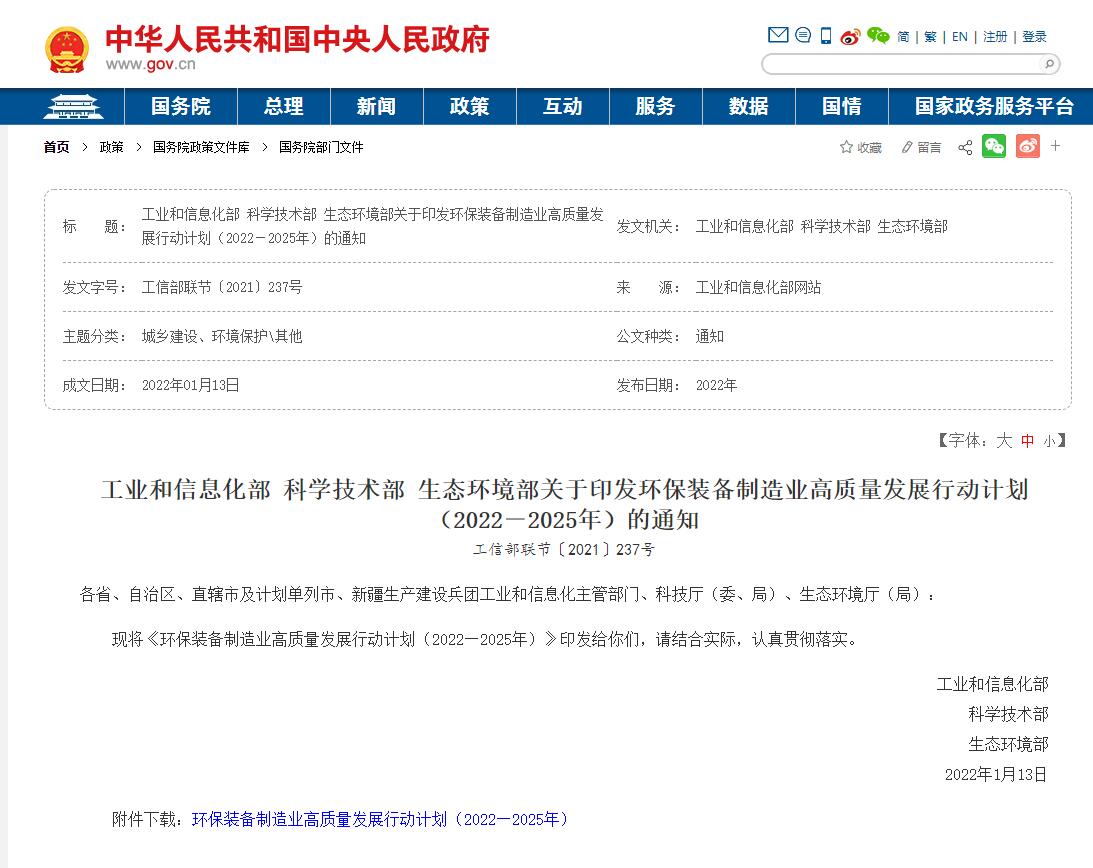Viewport: 1093px width, 868px height.
Task: Set font size to 大
Action: [x=1004, y=440]
